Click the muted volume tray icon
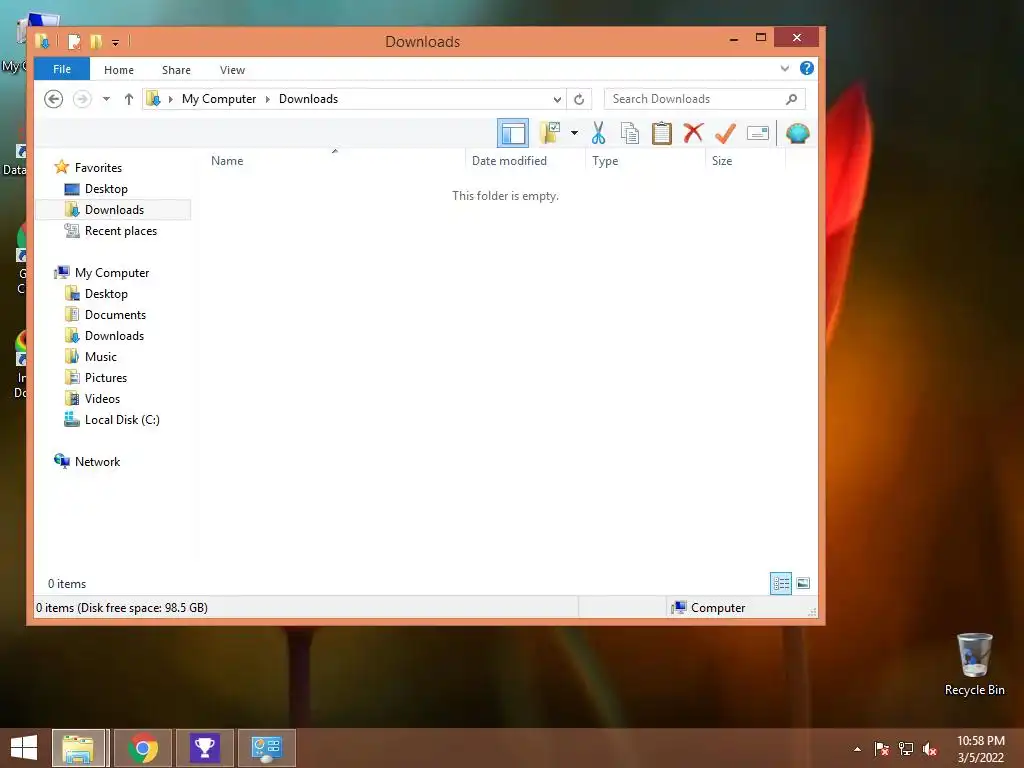The width and height of the screenshot is (1024, 768). pos(930,749)
